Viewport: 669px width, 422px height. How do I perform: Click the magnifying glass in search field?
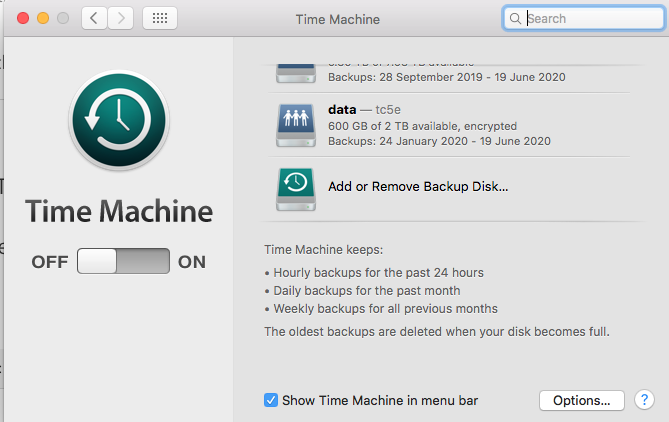(515, 18)
